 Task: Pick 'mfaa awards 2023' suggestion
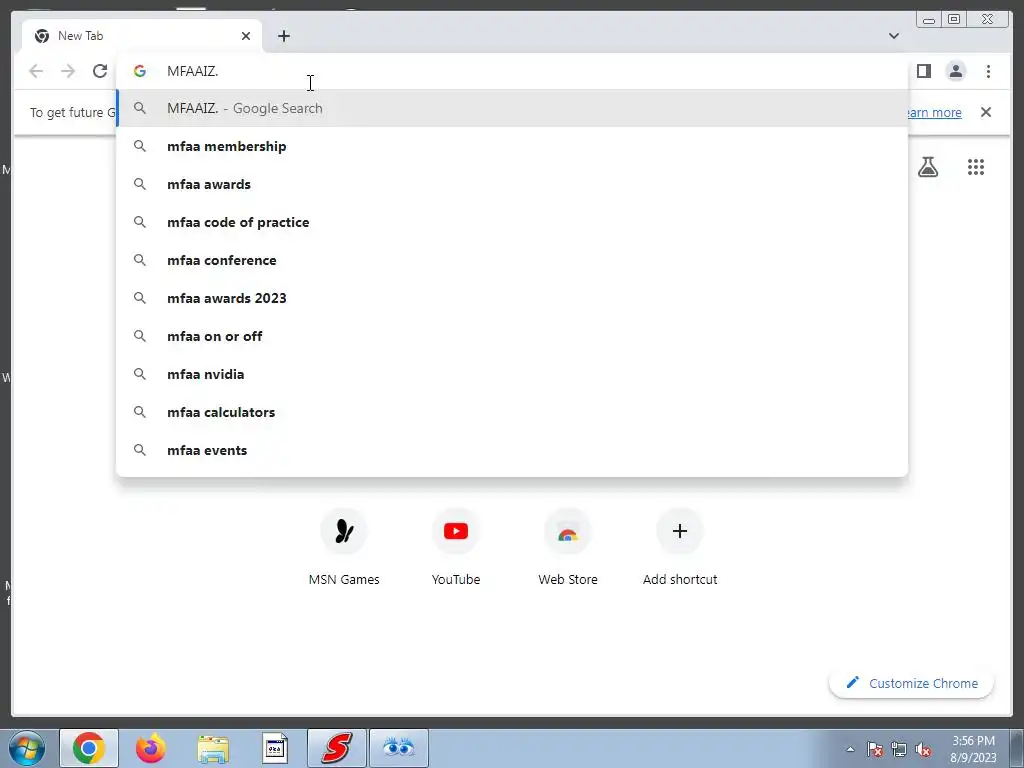coord(512,298)
